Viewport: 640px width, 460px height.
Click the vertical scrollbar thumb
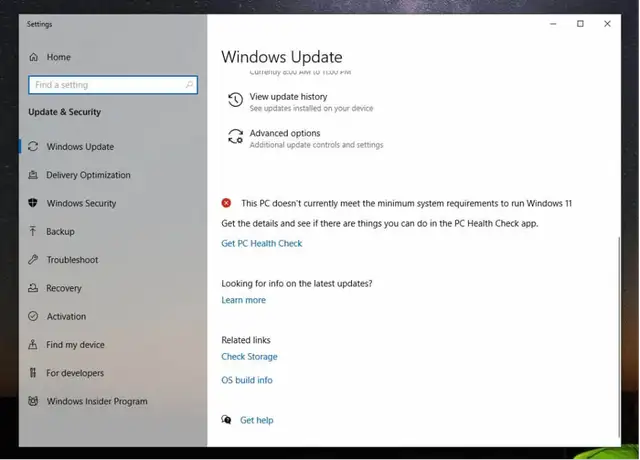(x=618, y=337)
